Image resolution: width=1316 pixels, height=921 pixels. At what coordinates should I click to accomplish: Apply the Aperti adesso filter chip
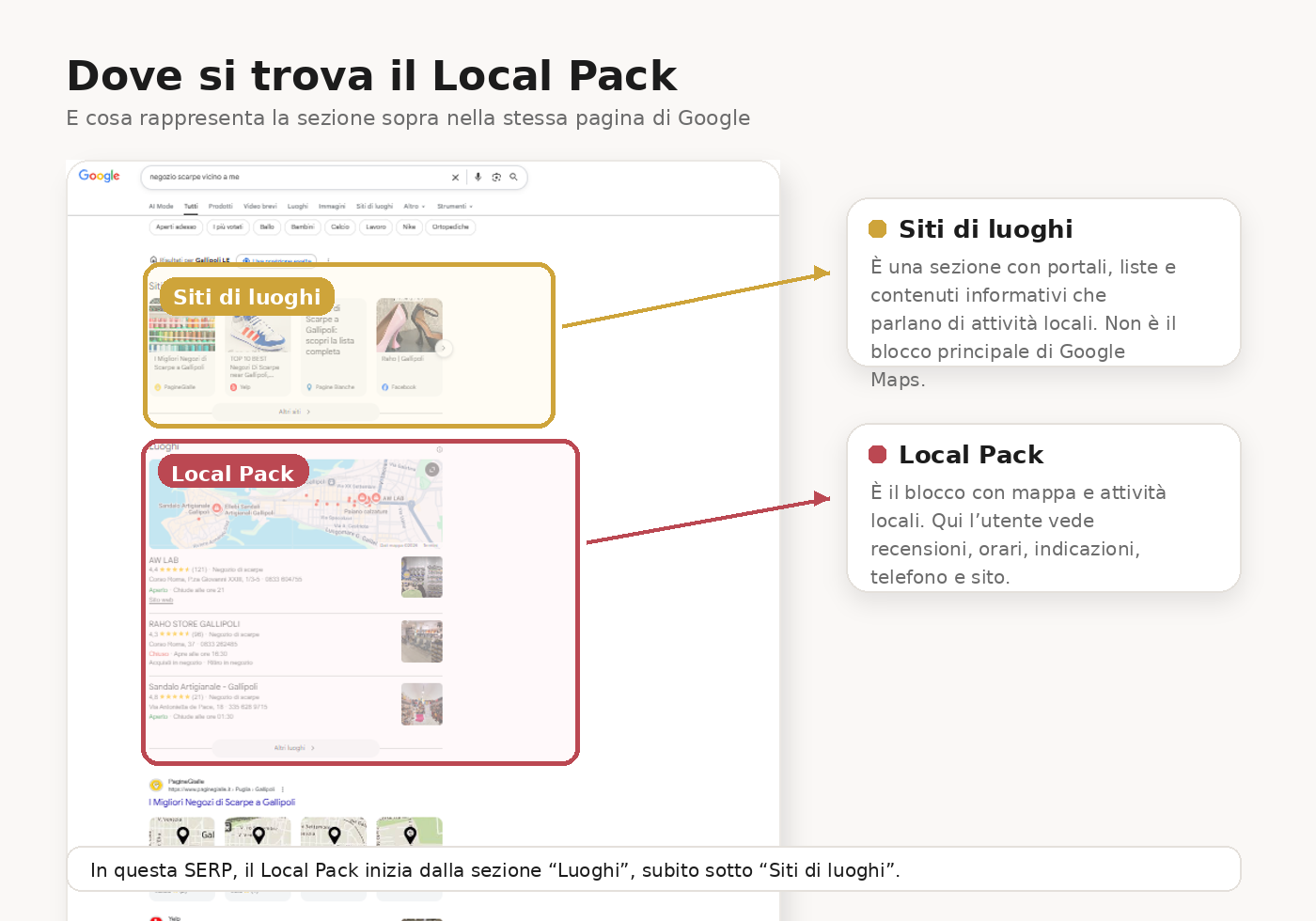coord(176,226)
